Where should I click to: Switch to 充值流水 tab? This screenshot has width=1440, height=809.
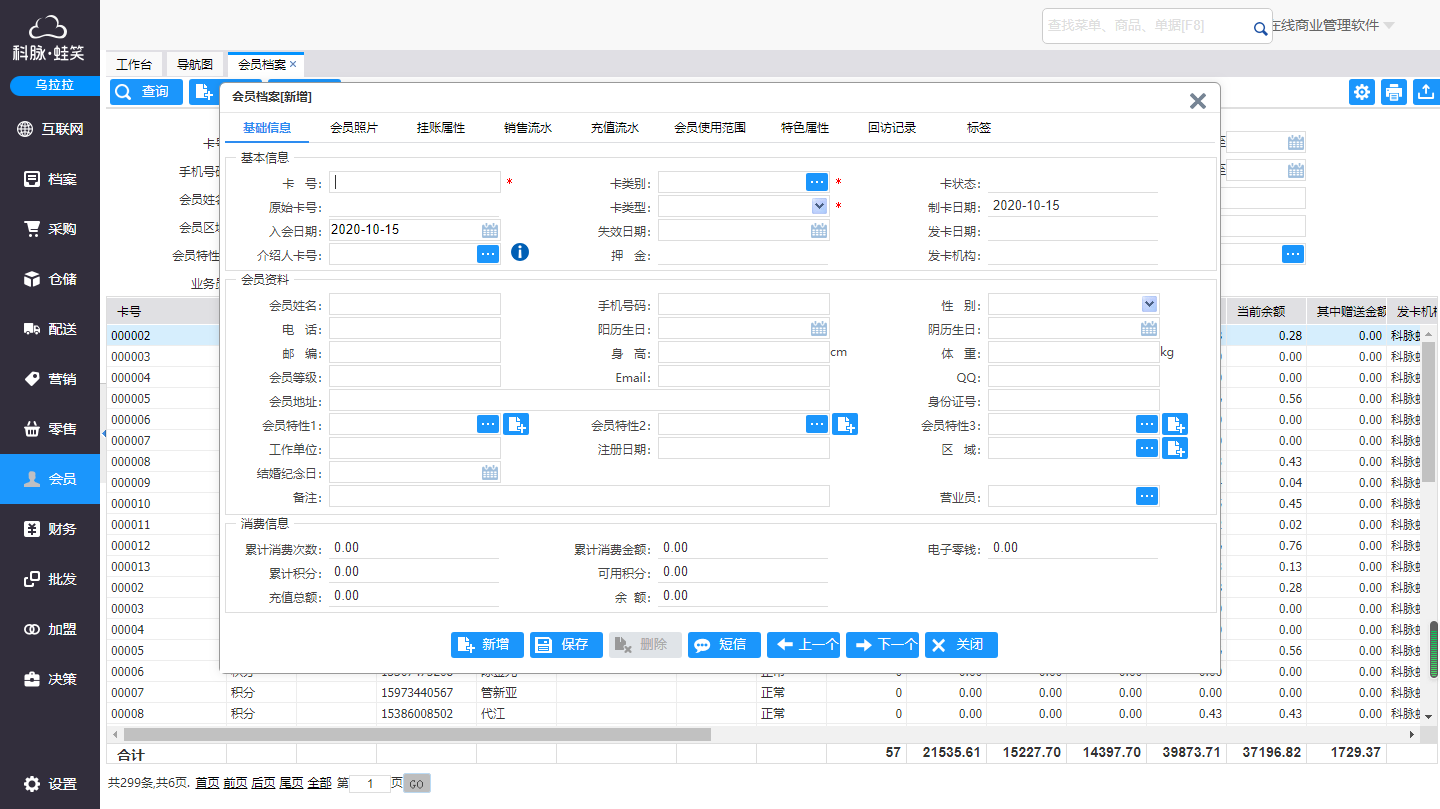615,128
